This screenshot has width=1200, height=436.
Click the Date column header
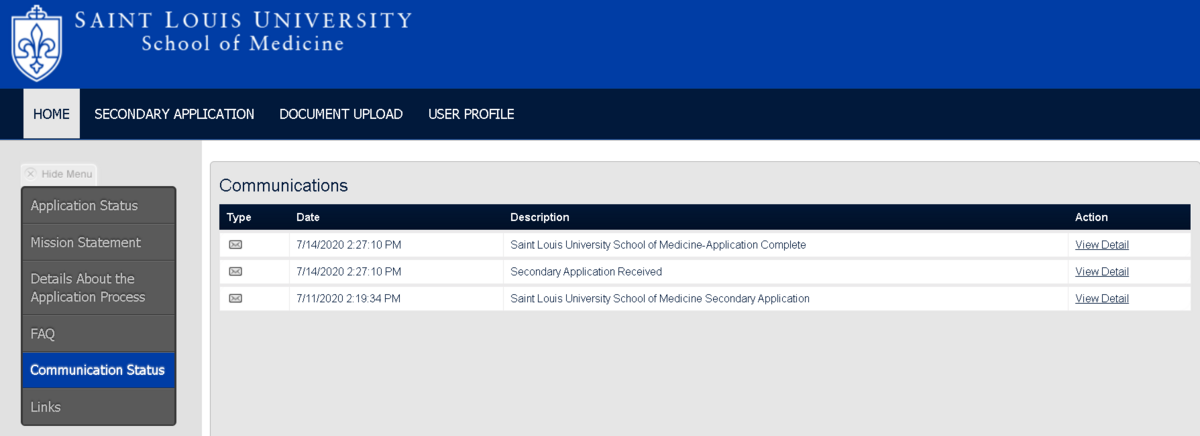click(308, 217)
